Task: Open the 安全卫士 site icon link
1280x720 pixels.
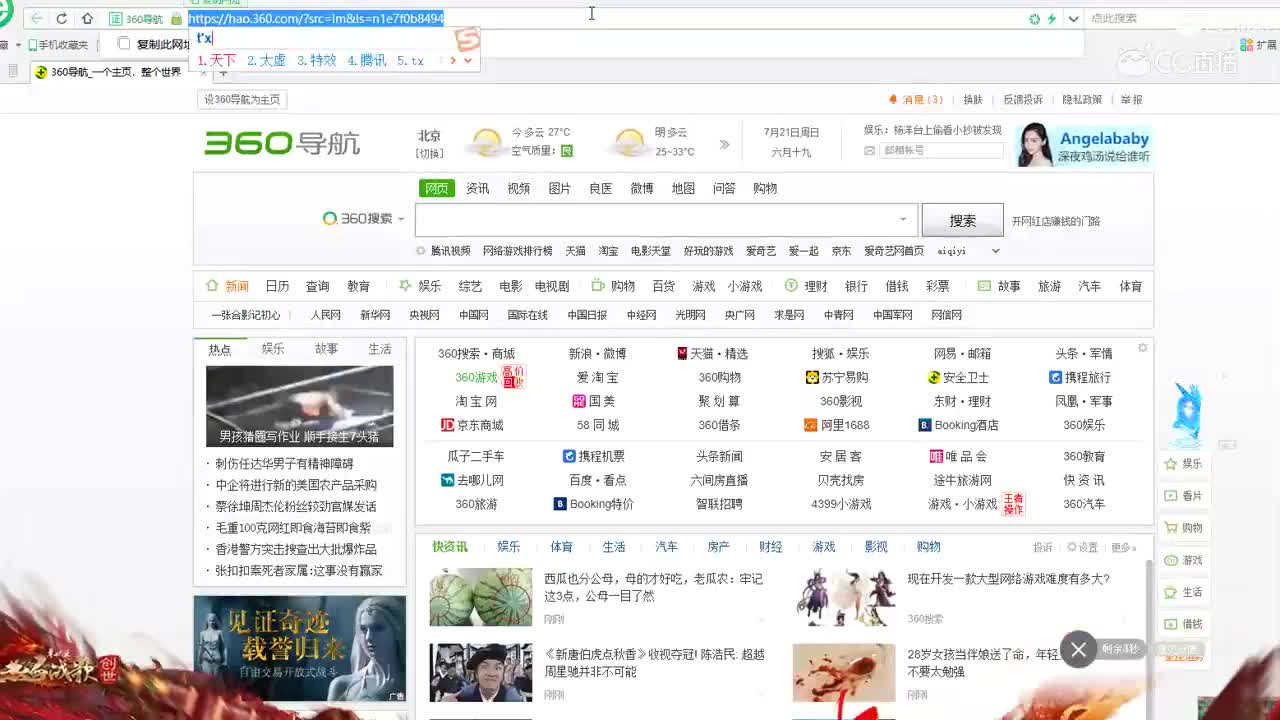Action: click(x=934, y=377)
